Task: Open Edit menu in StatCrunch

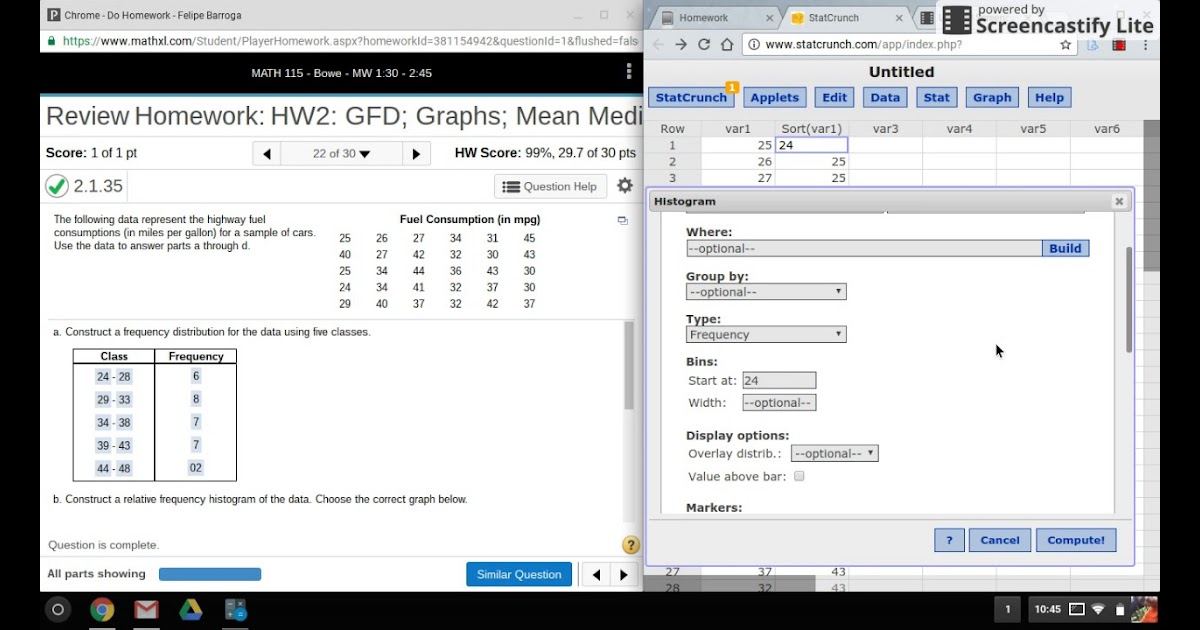Action: pyautogui.click(x=835, y=97)
